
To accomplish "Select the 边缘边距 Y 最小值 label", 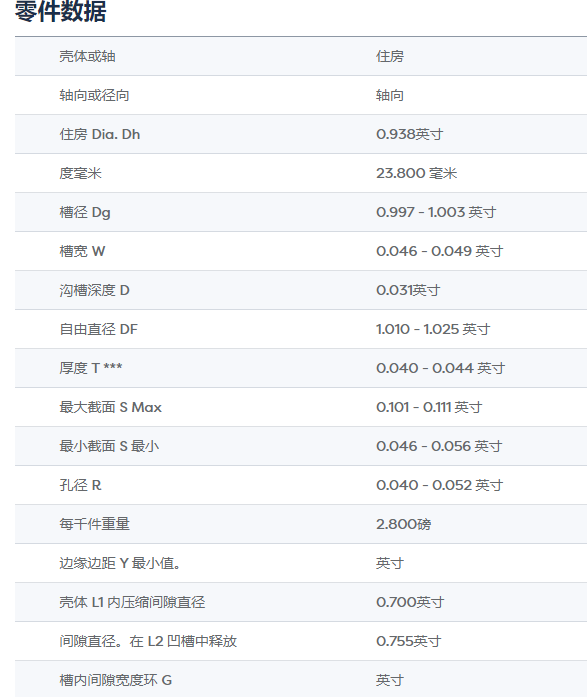I will click(x=120, y=563).
